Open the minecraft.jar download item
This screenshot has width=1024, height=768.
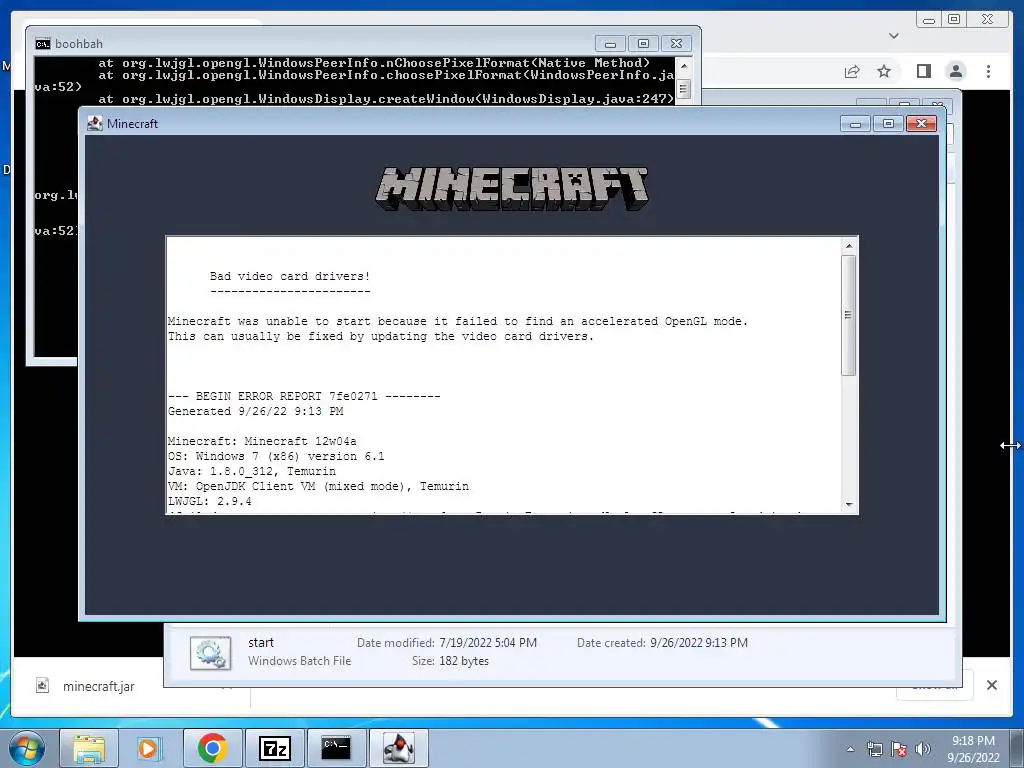point(99,686)
